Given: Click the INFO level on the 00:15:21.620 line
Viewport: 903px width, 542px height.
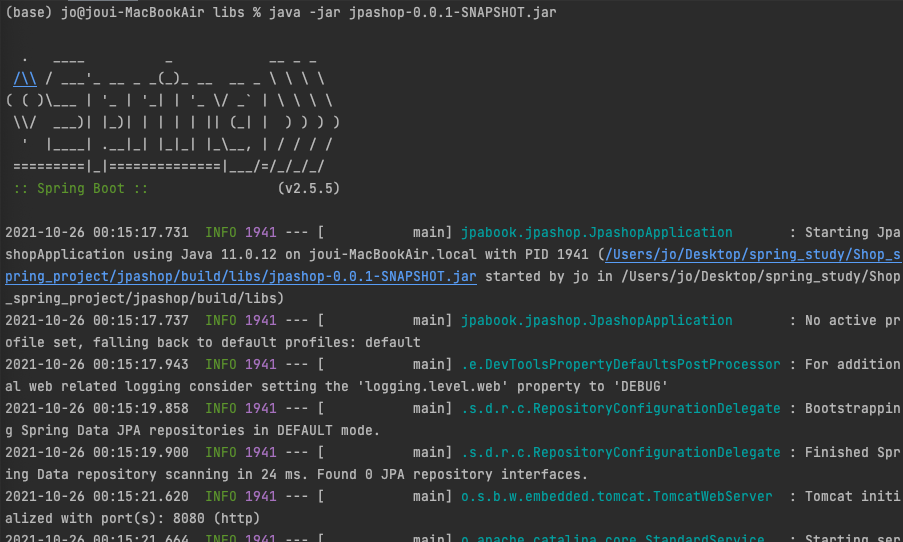Looking at the screenshot, I should (221, 496).
